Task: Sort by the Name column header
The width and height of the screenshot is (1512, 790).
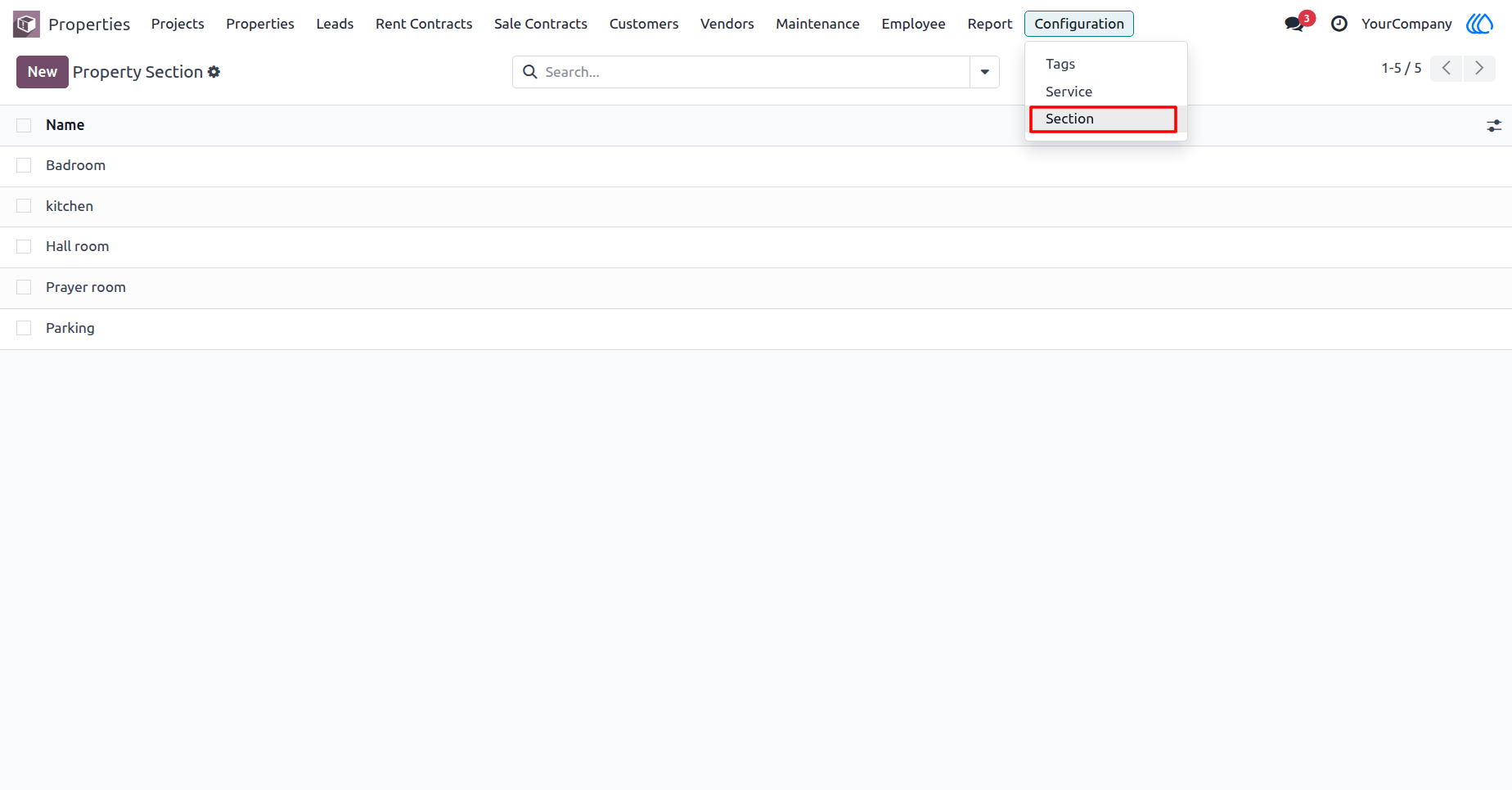Action: point(65,125)
